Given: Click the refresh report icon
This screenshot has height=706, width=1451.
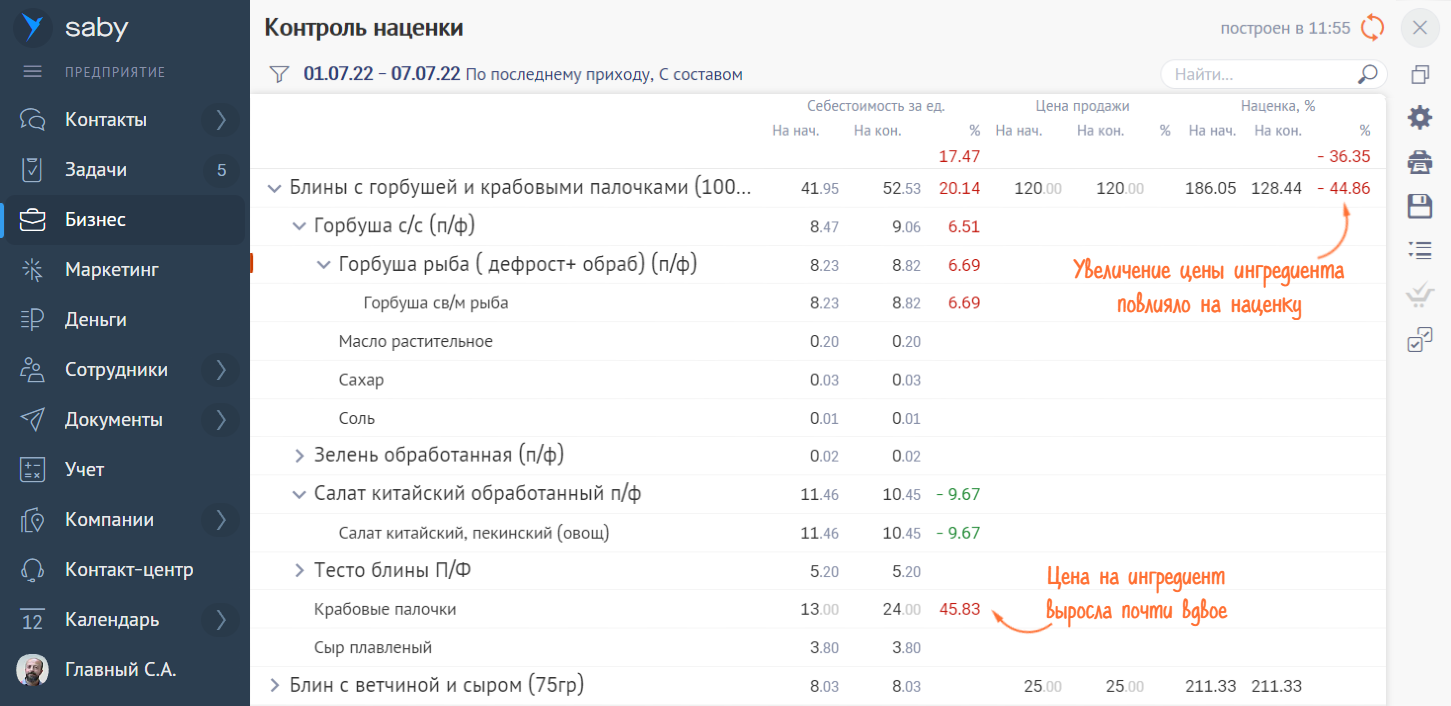Looking at the screenshot, I should click(1373, 28).
